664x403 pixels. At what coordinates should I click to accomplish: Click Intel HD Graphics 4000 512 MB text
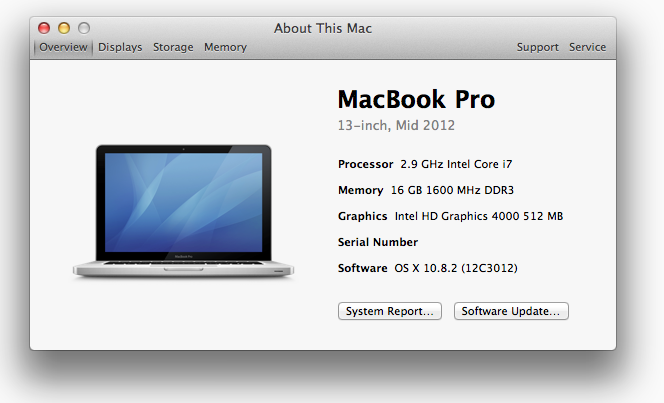pos(479,216)
